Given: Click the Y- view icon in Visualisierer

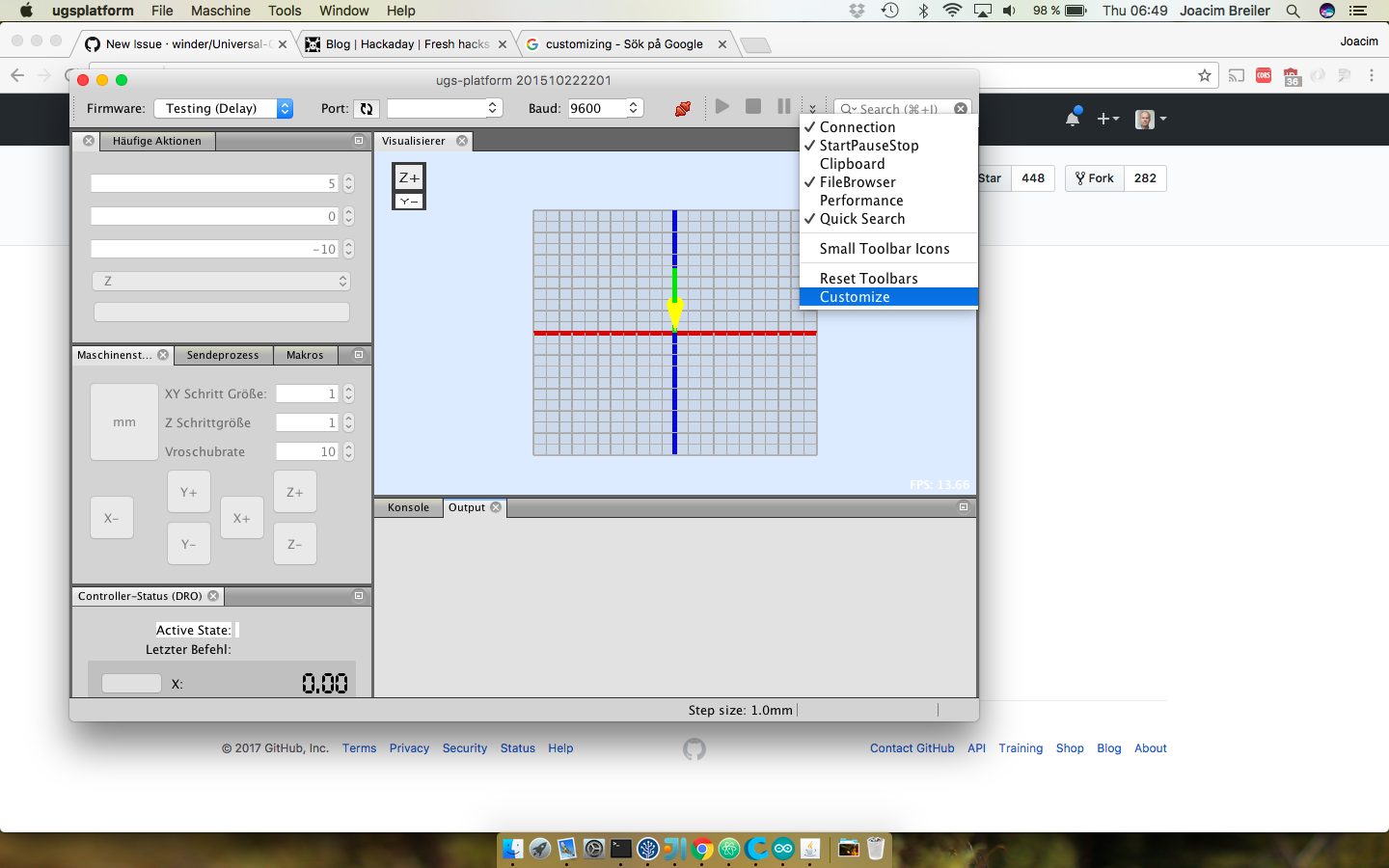Looking at the screenshot, I should 409,201.
